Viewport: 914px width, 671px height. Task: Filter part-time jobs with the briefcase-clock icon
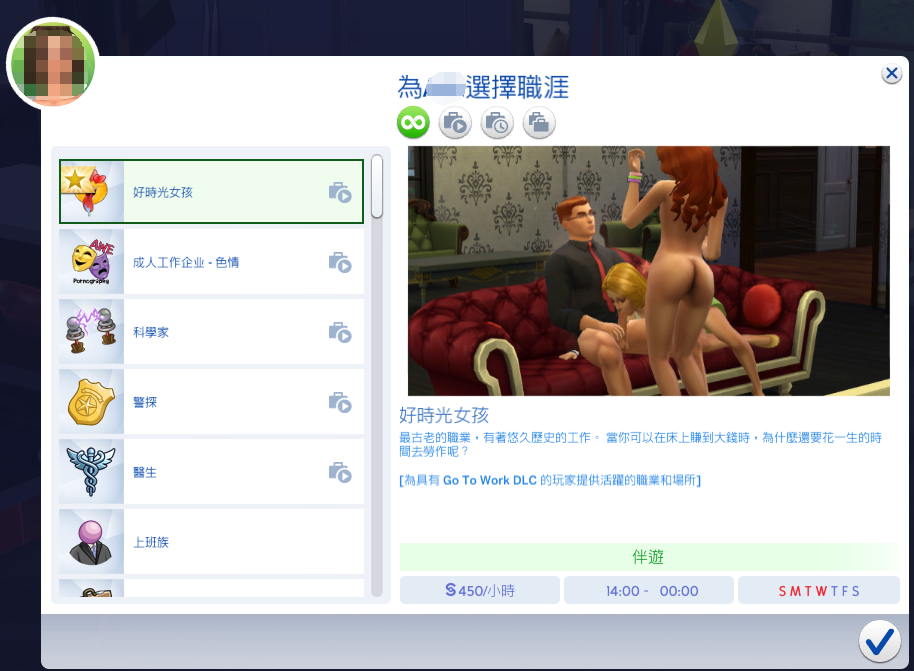coord(497,123)
